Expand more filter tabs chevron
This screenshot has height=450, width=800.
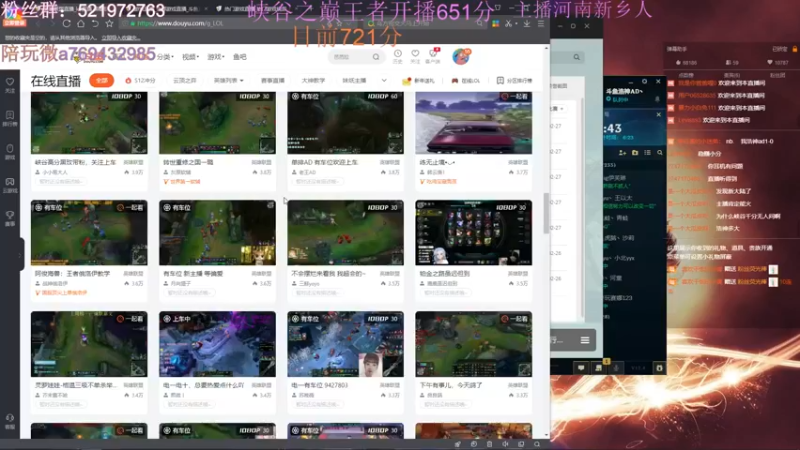[384, 81]
